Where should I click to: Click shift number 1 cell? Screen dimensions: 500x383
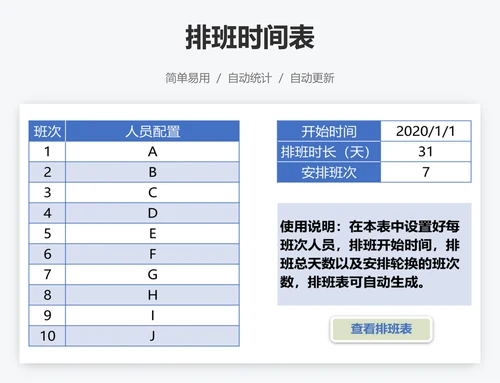(x=47, y=152)
